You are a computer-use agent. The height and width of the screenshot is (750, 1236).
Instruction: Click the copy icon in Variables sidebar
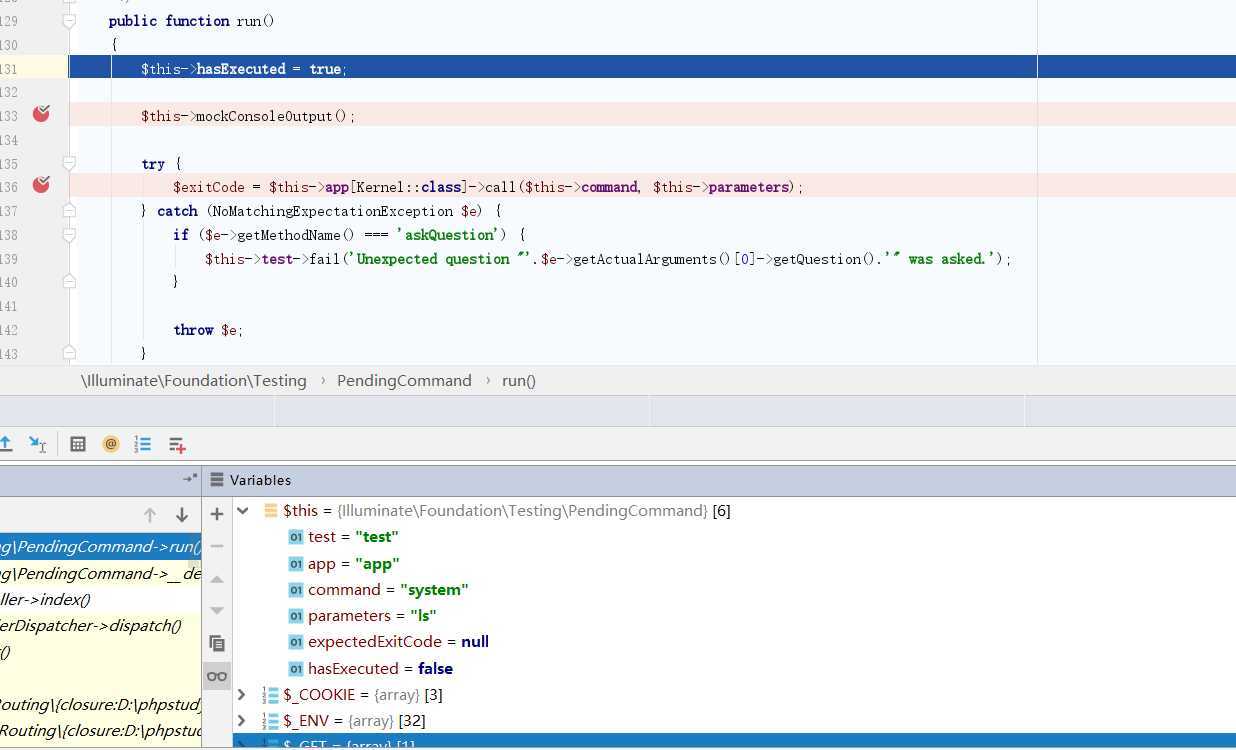tap(217, 643)
